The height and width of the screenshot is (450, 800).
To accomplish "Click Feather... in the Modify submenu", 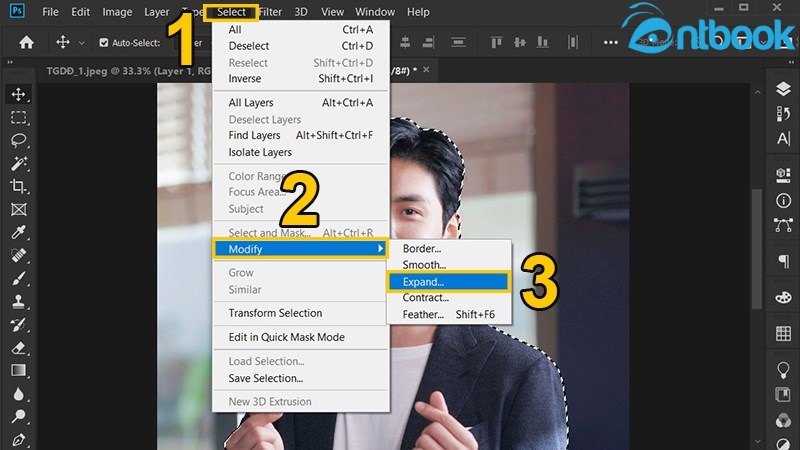I will pos(449,314).
